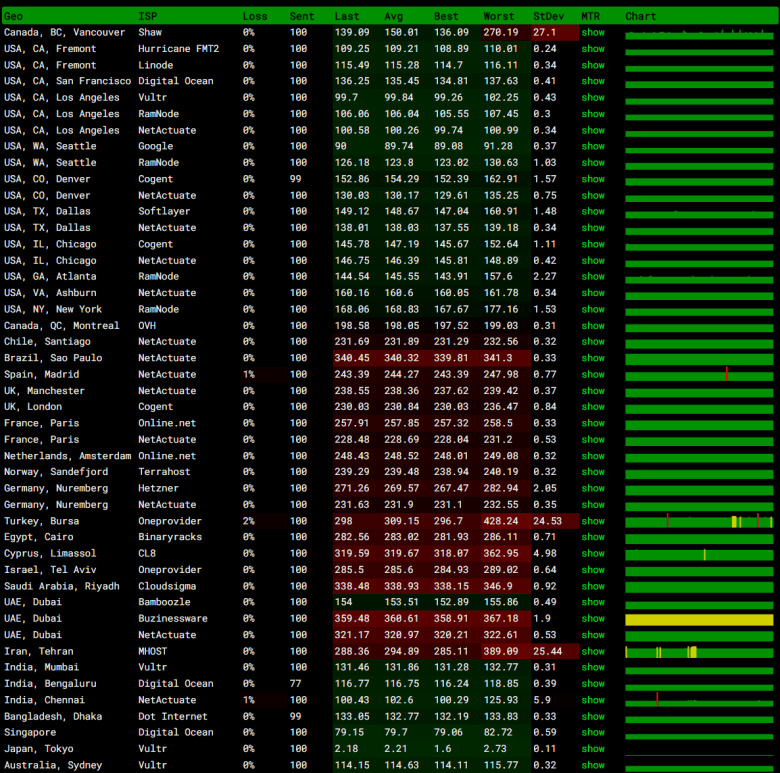Open show link for Bangladesh Dhaka

[x=593, y=717]
